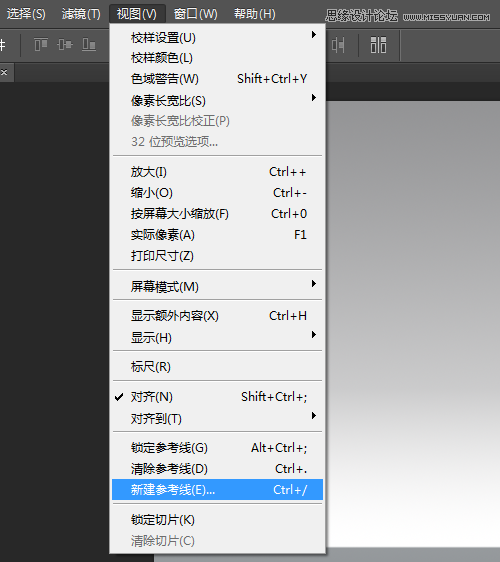Expand the 屏幕模式(M) submenu

click(217, 287)
